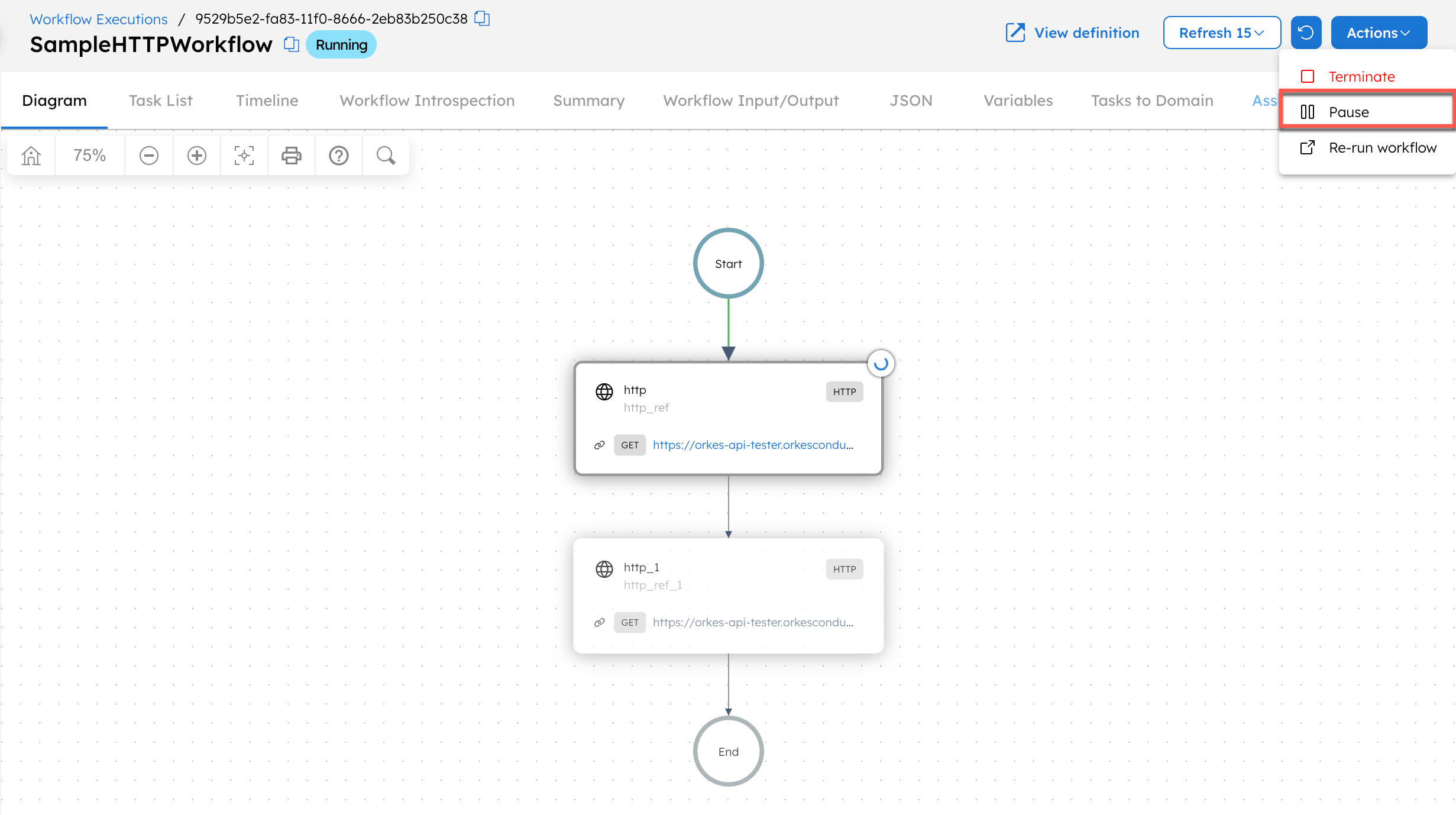Select the fit-to-screen diagram icon
Image resolution: width=1456 pixels, height=815 pixels.
coord(244,155)
